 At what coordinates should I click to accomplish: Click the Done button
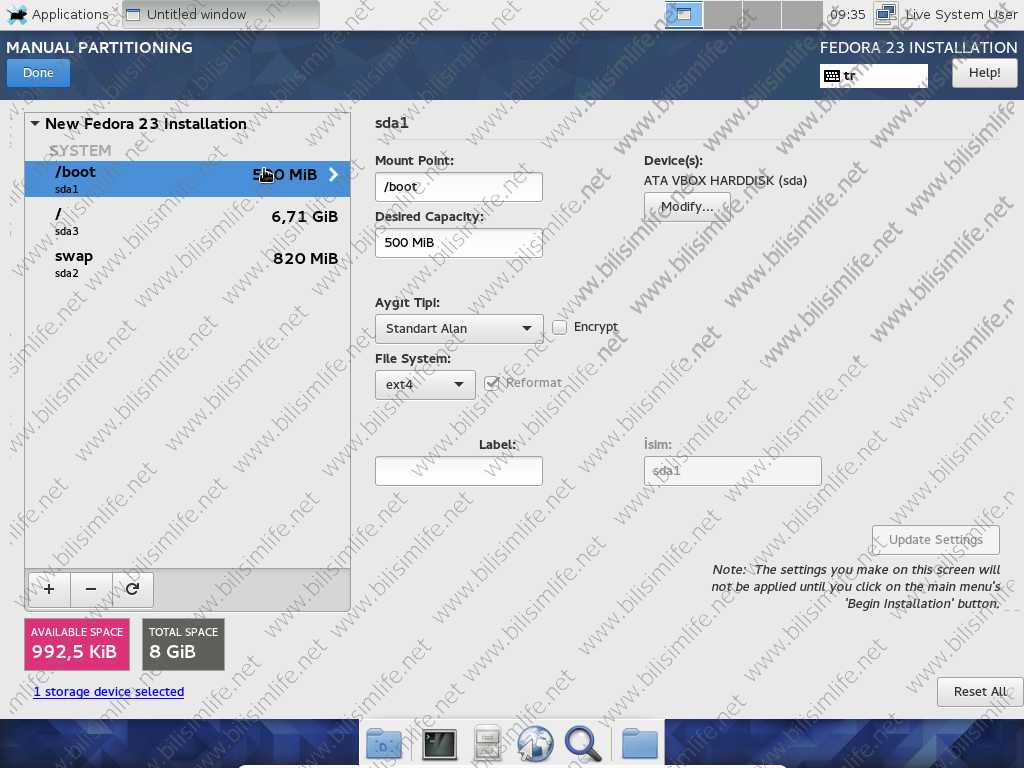click(x=39, y=73)
